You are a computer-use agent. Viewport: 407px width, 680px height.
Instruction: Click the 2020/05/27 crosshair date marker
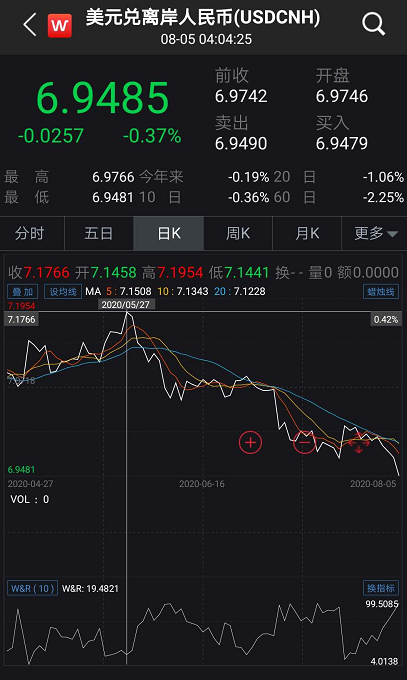pyautogui.click(x=126, y=304)
